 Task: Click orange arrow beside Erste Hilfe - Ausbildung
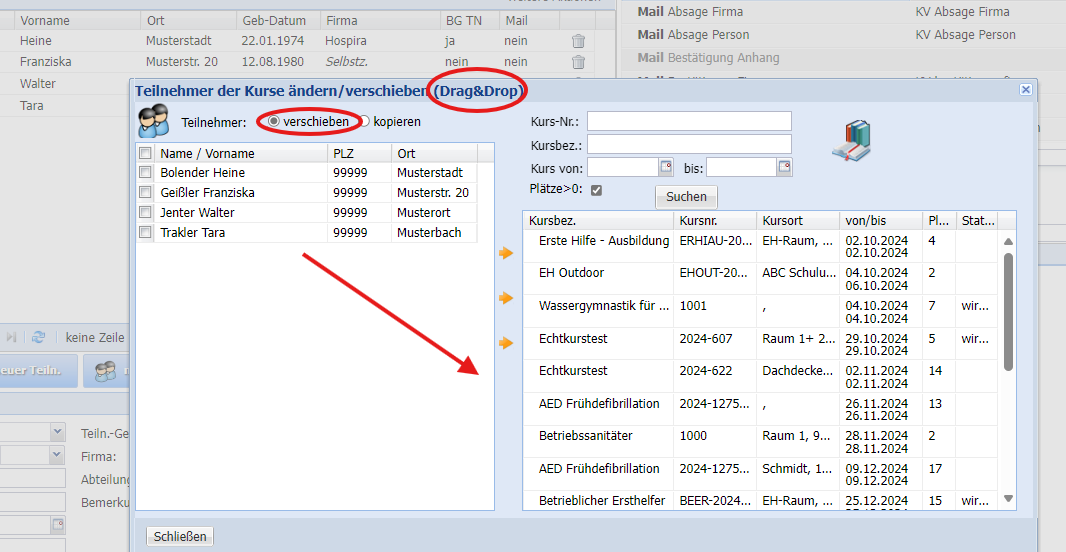click(506, 254)
